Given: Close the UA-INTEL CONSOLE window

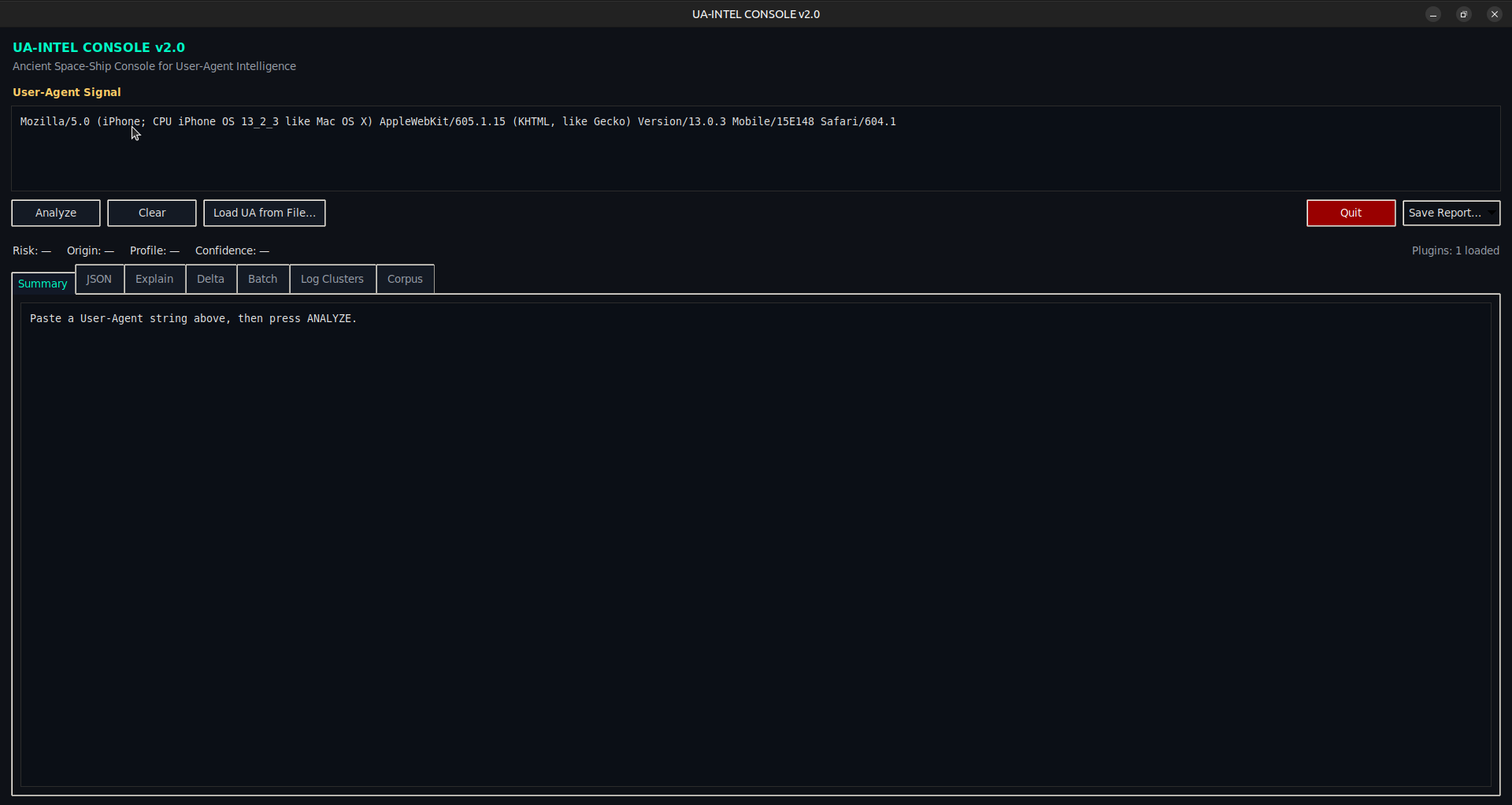Looking at the screenshot, I should click(x=1494, y=14).
